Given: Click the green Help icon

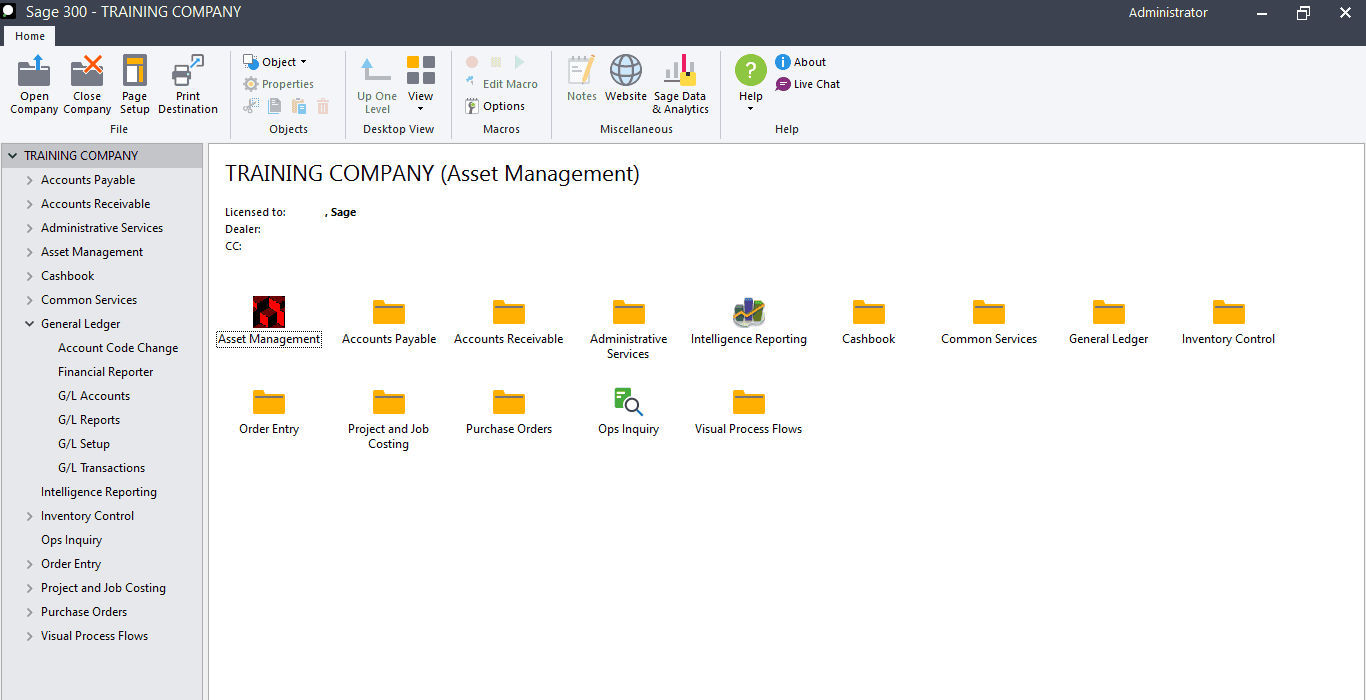Looking at the screenshot, I should pyautogui.click(x=751, y=71).
